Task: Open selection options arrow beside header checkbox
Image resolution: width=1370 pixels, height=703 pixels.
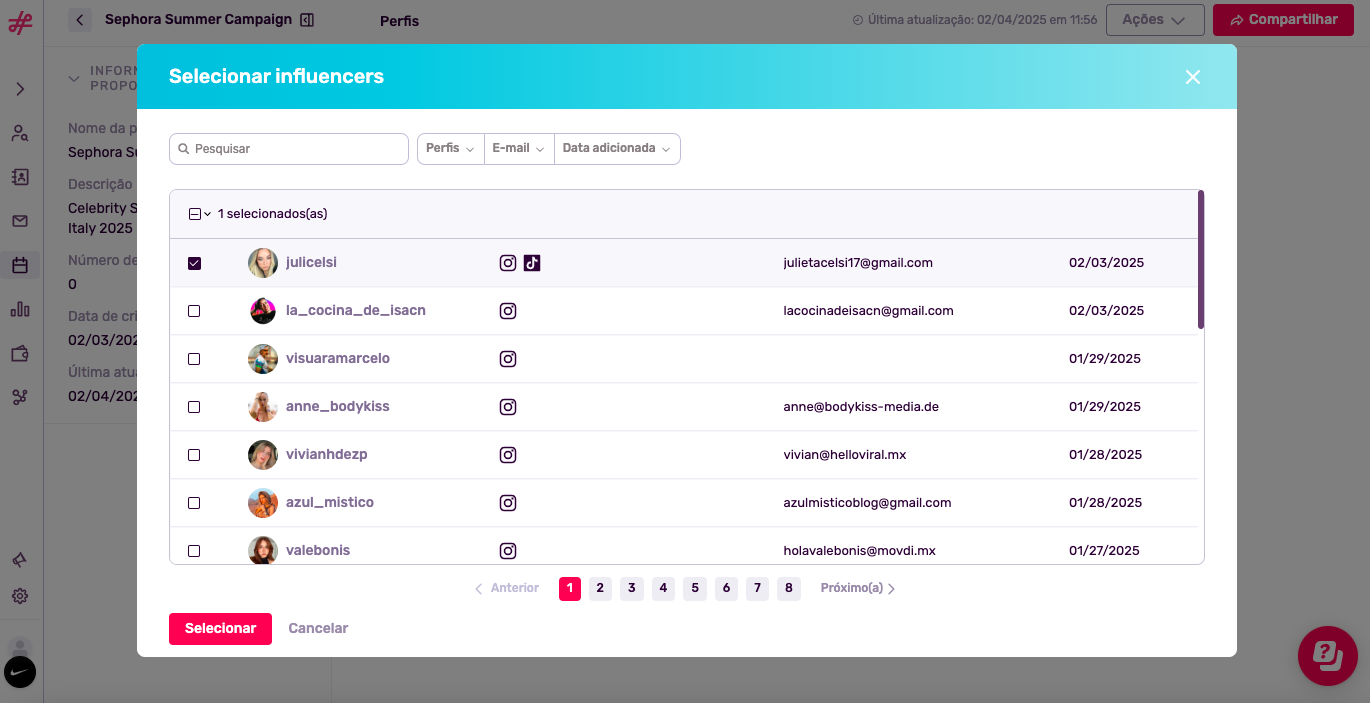Action: (208, 214)
